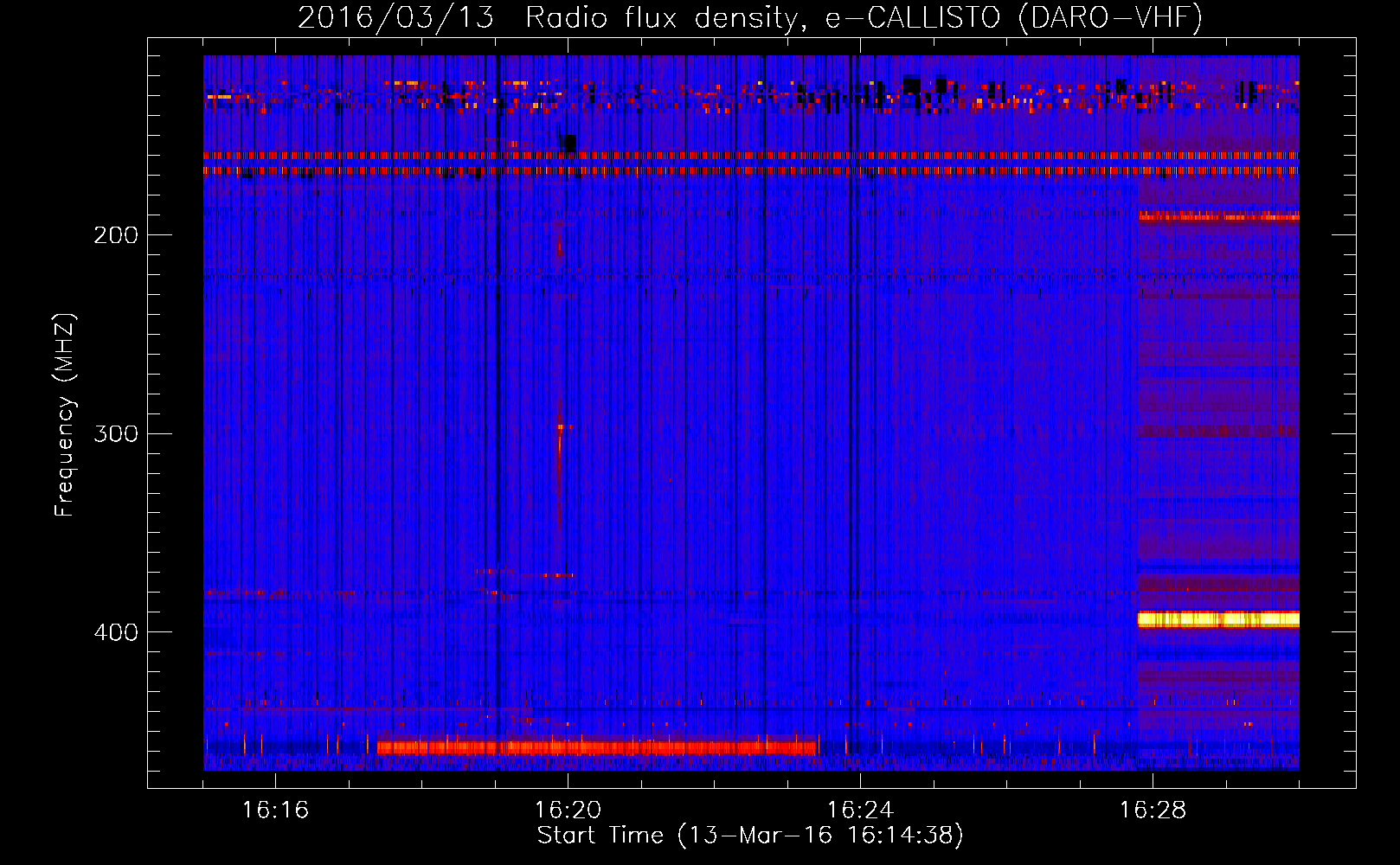Click the "16:24" time tick label
The height and width of the screenshot is (865, 1400).
point(860,810)
